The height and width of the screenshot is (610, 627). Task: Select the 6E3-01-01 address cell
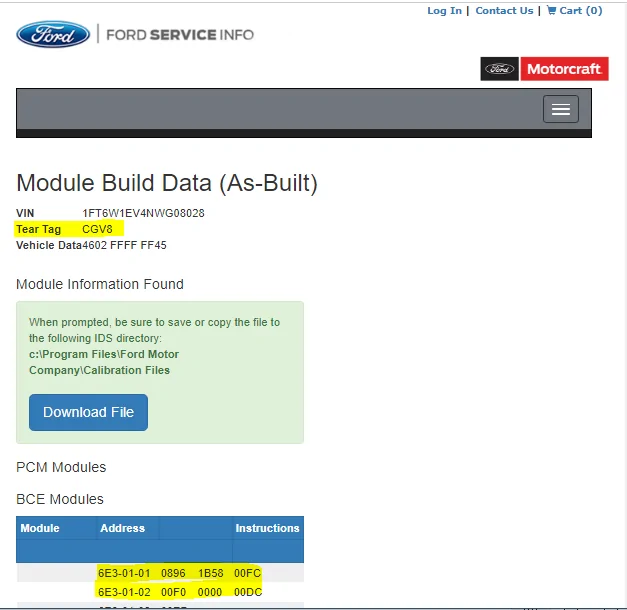point(124,573)
